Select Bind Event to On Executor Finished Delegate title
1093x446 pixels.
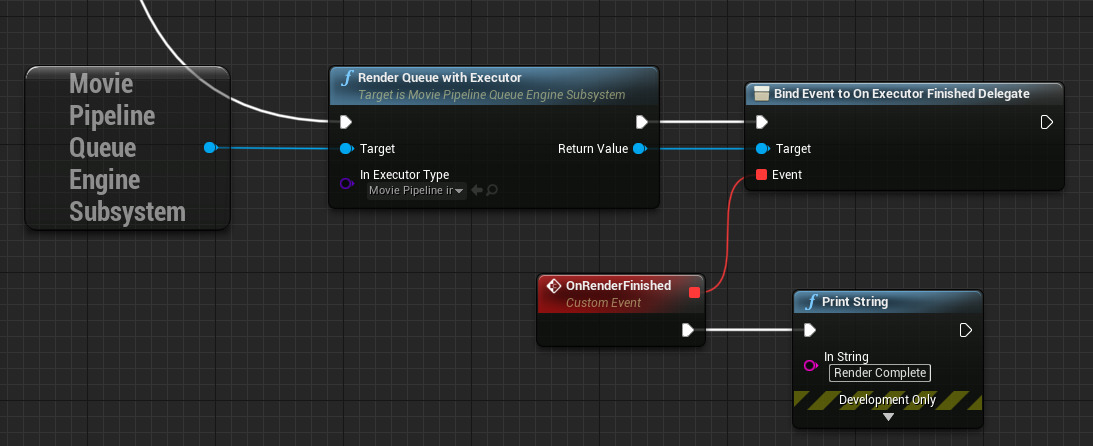point(901,93)
